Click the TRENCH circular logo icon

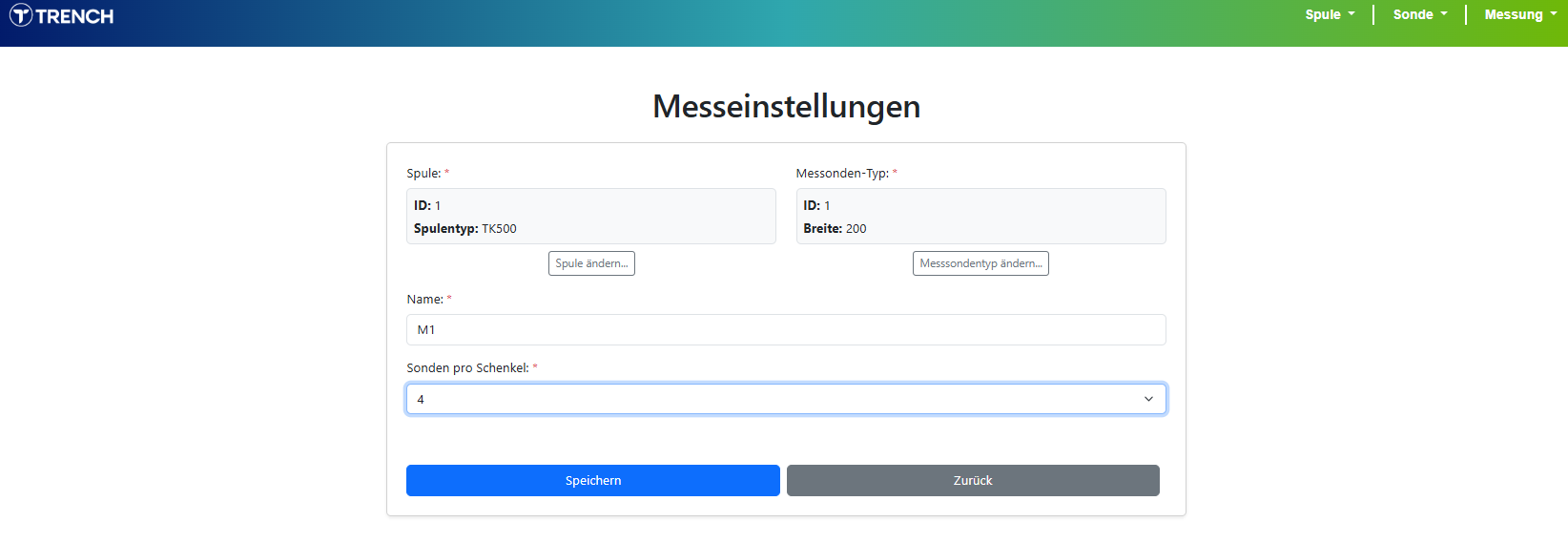(21, 15)
